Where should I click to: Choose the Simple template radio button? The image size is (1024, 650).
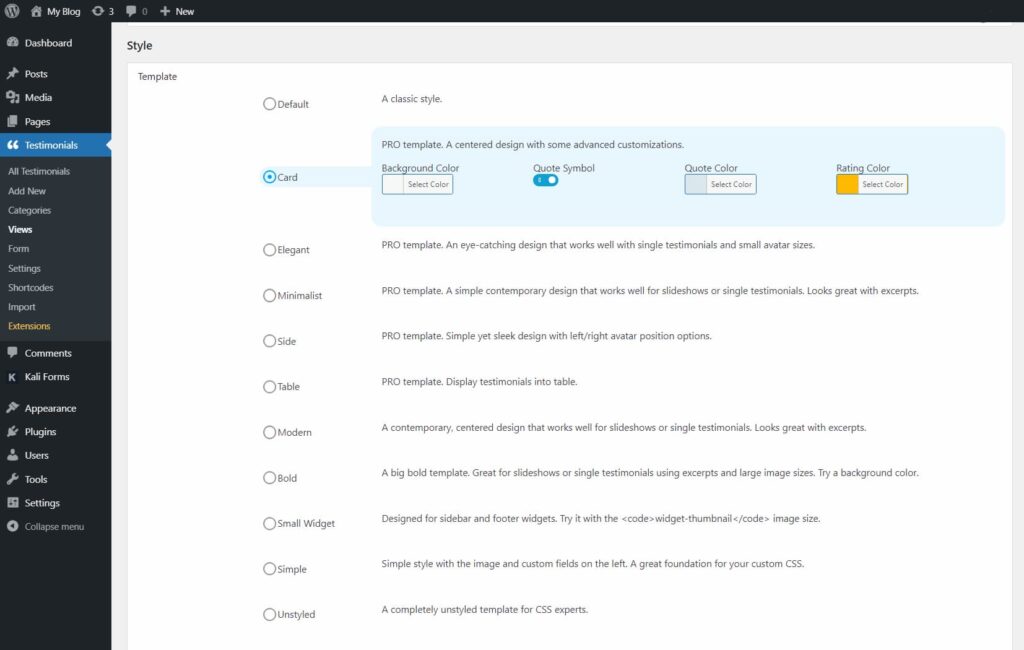pyautogui.click(x=269, y=569)
